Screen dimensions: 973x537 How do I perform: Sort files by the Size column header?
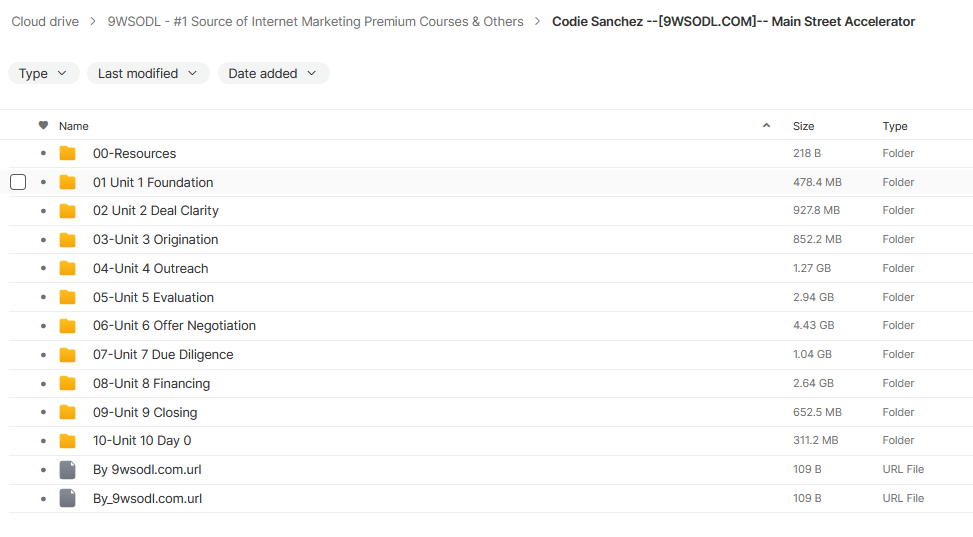pos(803,126)
